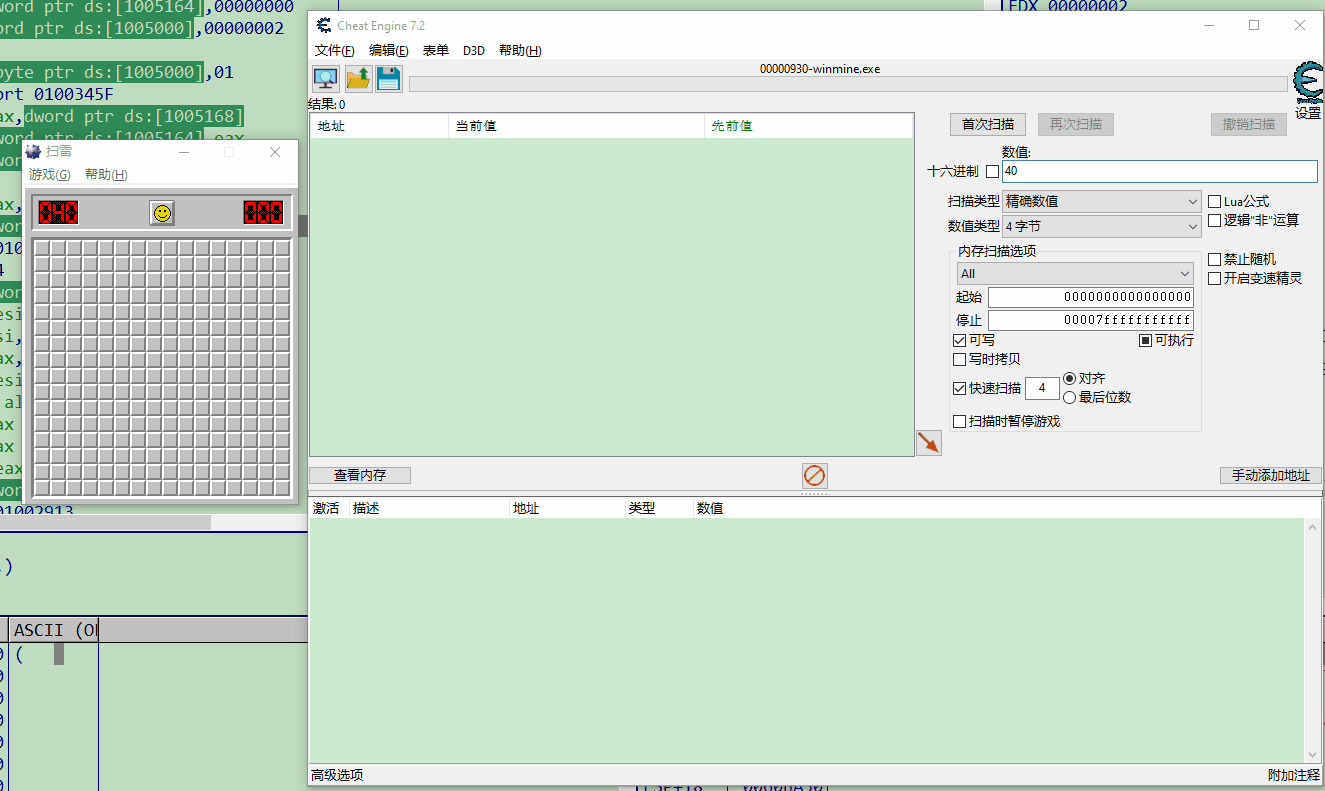Click the Cheat Engine title bar icon
1325x791 pixels.
point(324,25)
